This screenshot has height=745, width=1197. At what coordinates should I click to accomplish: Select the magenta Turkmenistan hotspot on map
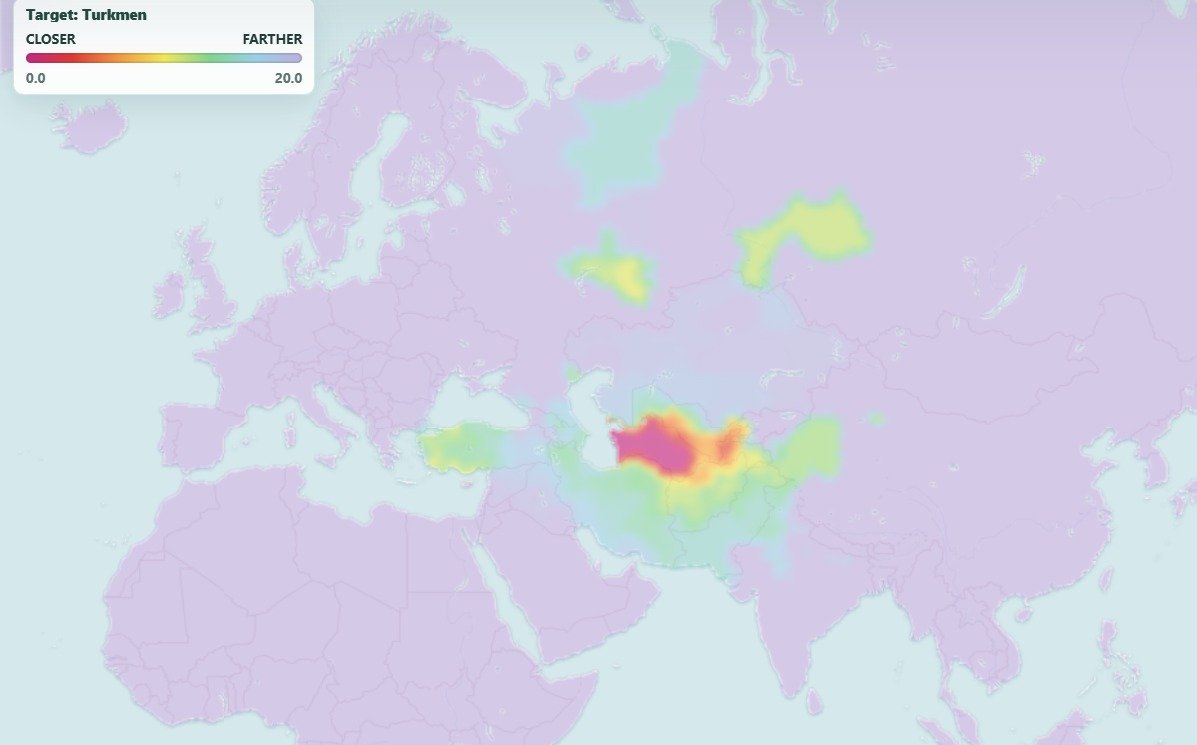tap(657, 447)
